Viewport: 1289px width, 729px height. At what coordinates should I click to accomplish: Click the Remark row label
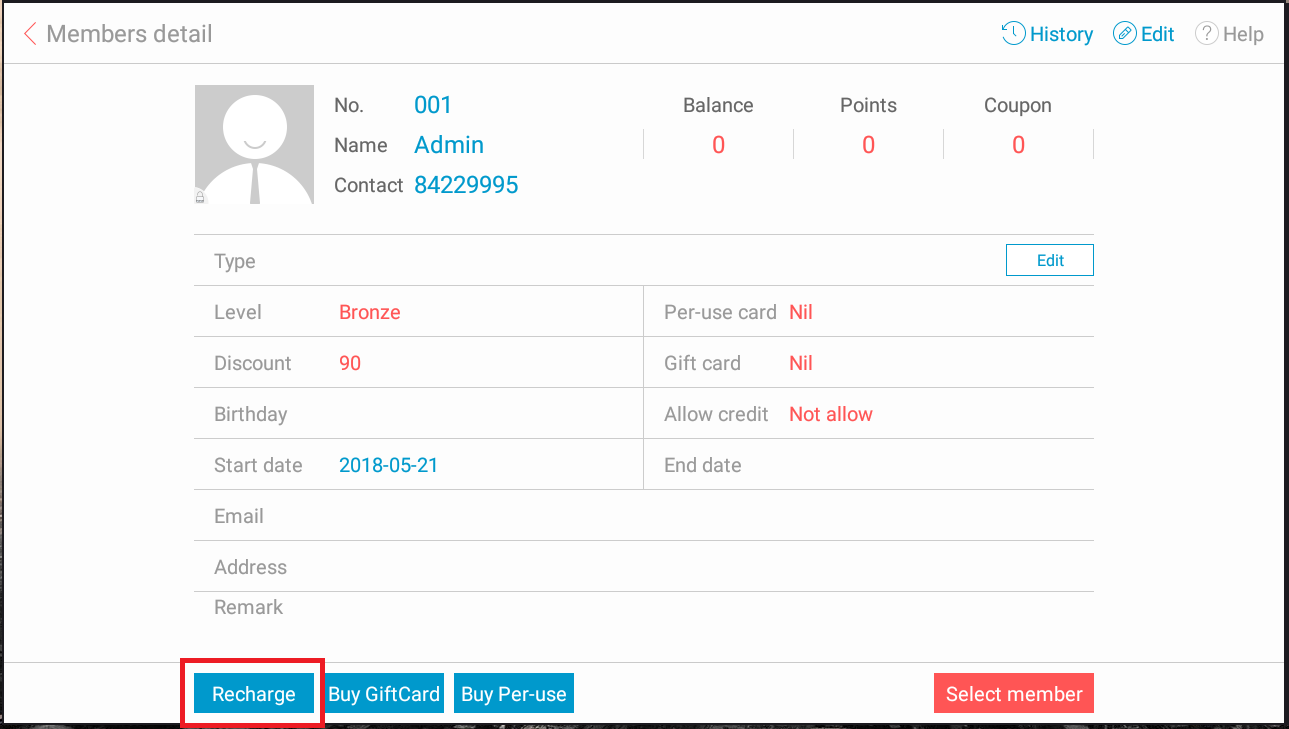point(248,607)
